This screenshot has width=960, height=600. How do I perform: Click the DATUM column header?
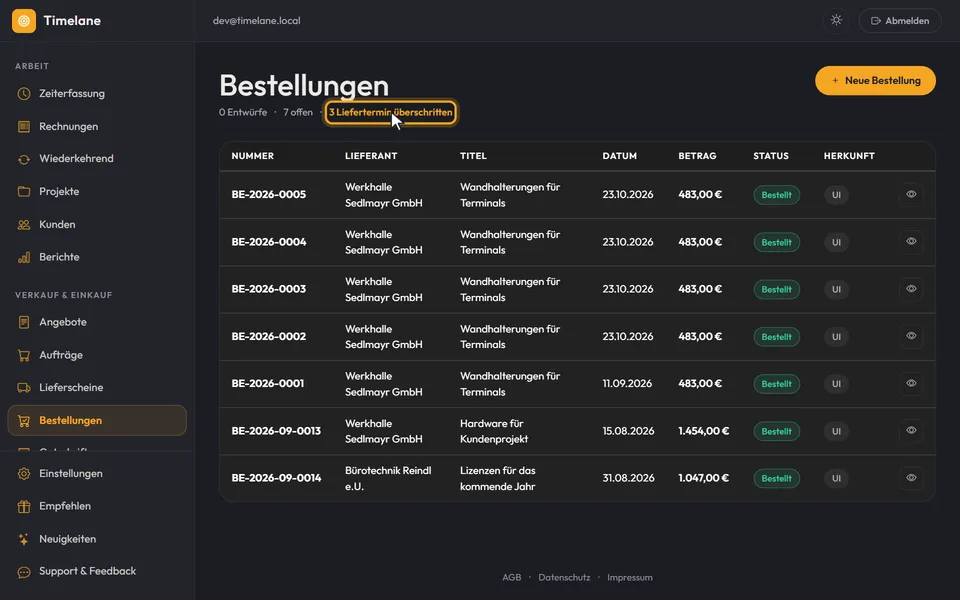(620, 156)
